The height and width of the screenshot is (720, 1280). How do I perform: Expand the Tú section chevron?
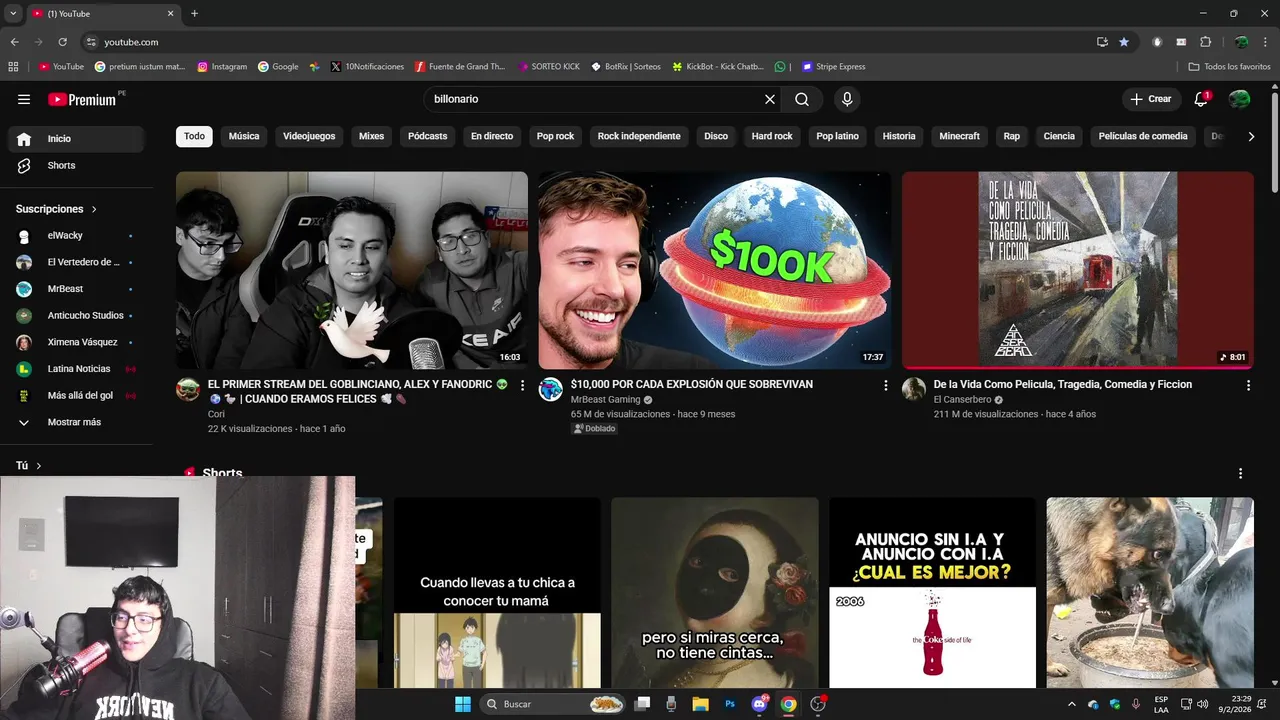pyautogui.click(x=39, y=466)
